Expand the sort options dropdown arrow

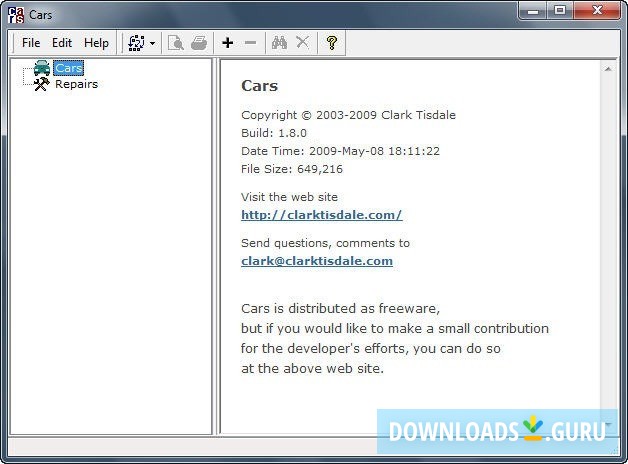[x=153, y=43]
